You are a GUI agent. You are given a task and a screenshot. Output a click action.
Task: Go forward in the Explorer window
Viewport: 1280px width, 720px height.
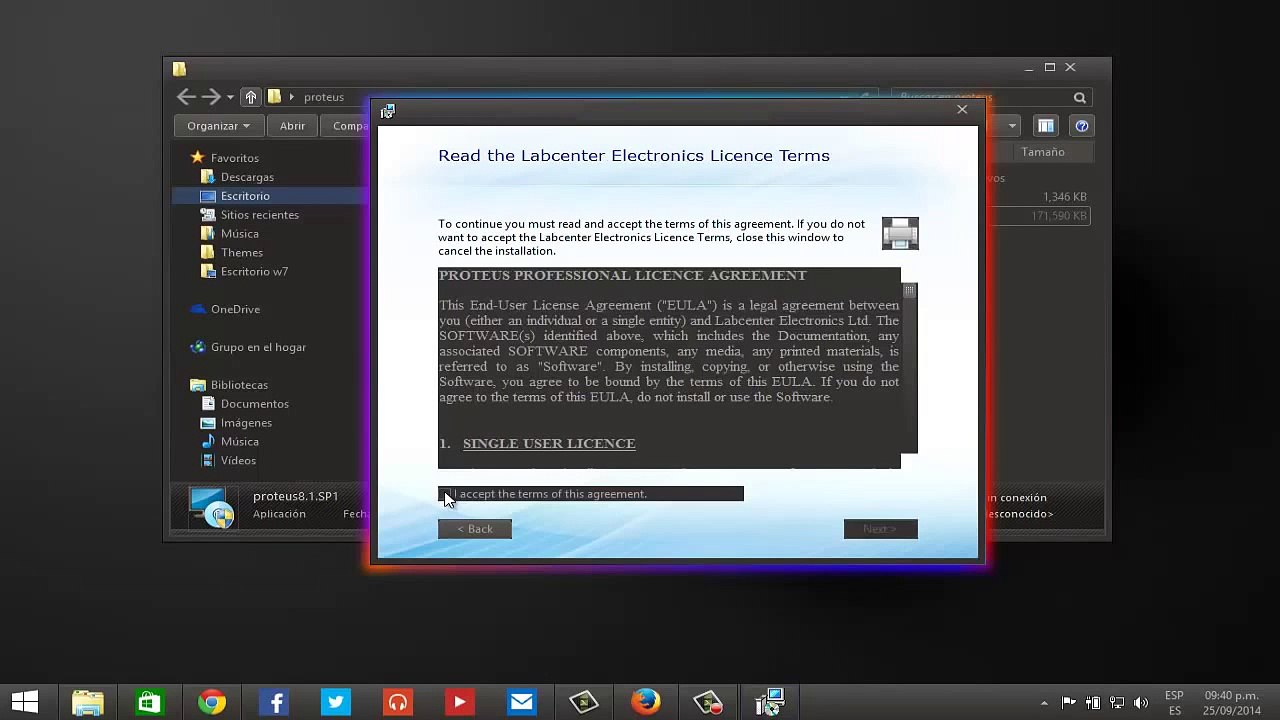click(211, 97)
